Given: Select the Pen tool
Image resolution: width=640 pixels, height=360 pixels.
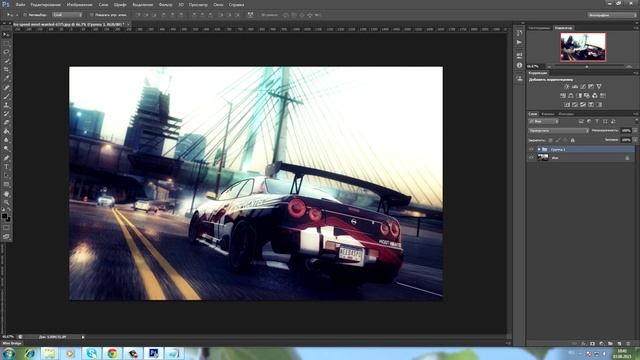Looking at the screenshot, I should pyautogui.click(x=6, y=158).
